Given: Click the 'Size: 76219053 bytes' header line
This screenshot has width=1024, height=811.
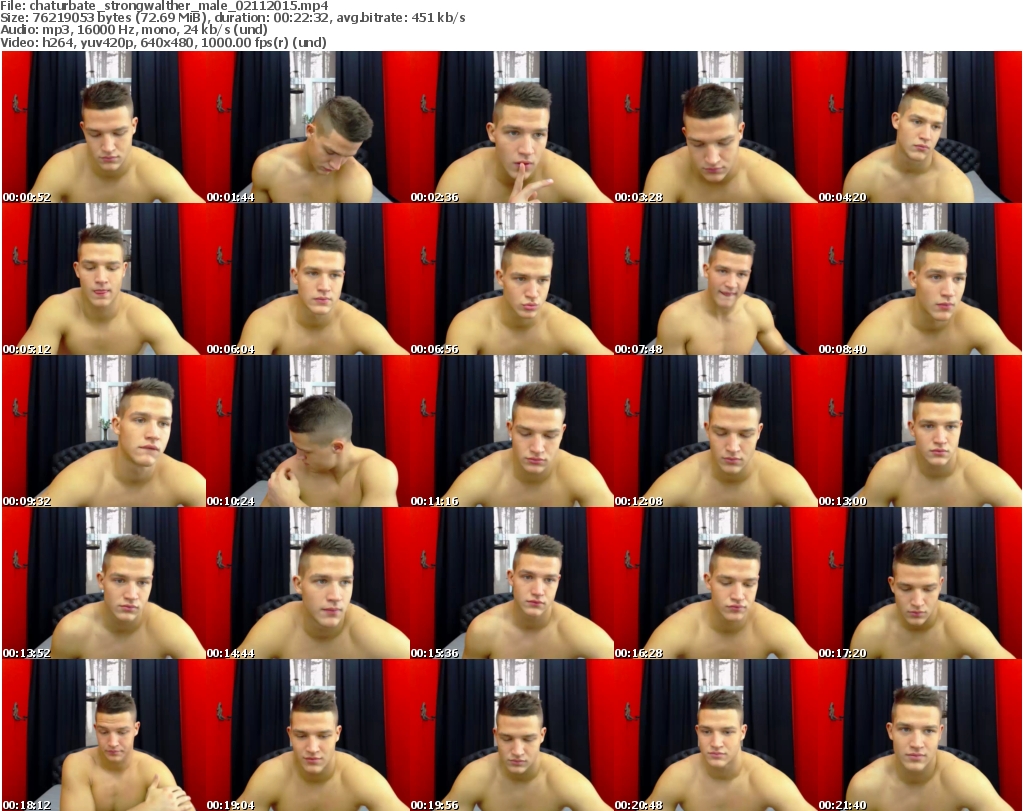Looking at the screenshot, I should click(232, 18).
